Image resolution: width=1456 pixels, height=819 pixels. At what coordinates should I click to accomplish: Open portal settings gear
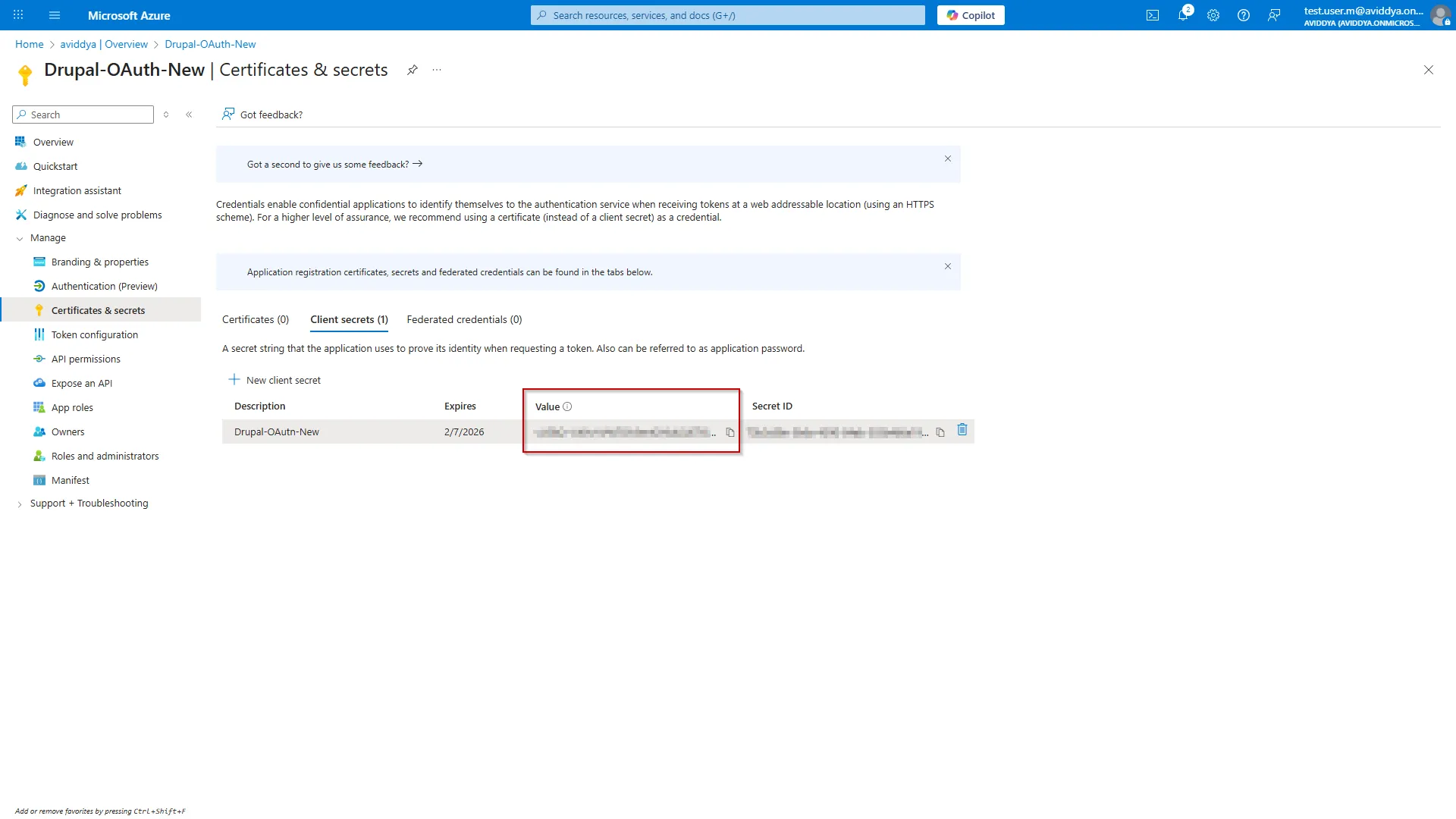click(1213, 15)
